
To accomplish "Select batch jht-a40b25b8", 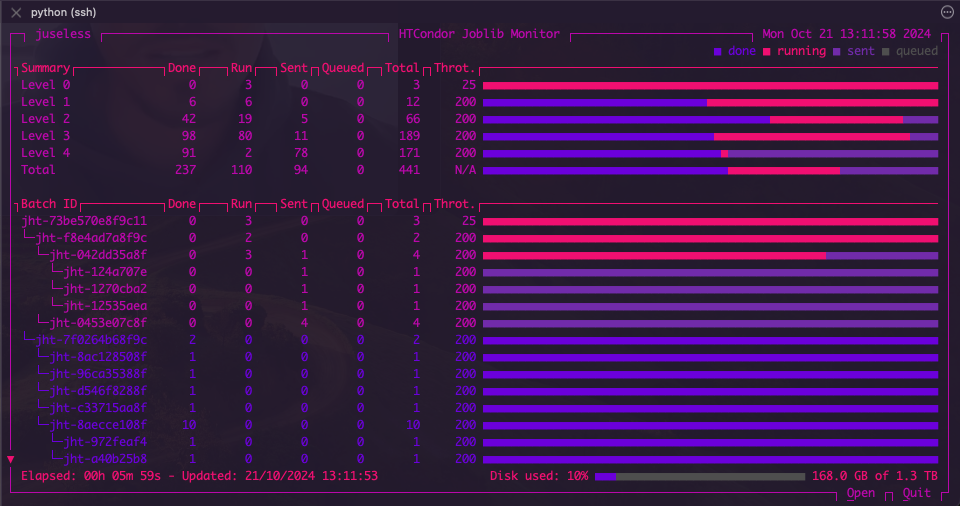I will (105, 459).
